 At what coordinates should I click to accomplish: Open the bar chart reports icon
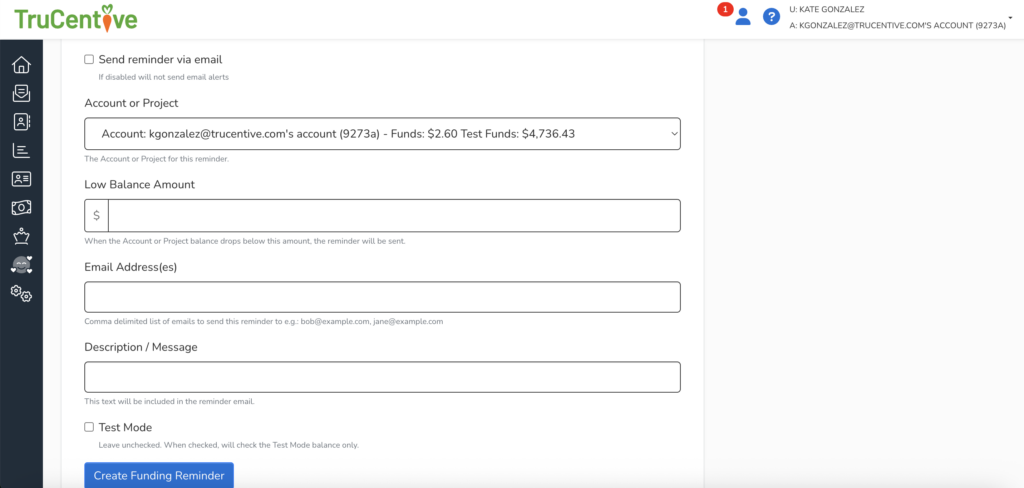[21, 151]
